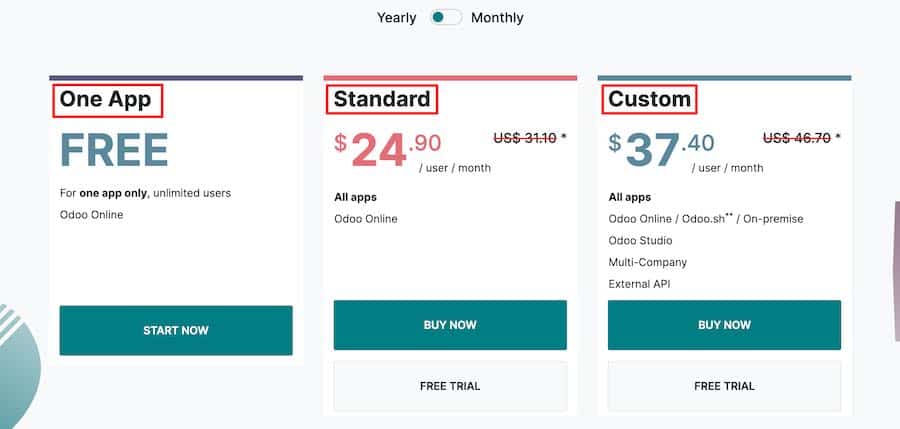Click Multi-Company feature in Custom plan
The width and height of the screenshot is (900, 429).
tap(647, 262)
